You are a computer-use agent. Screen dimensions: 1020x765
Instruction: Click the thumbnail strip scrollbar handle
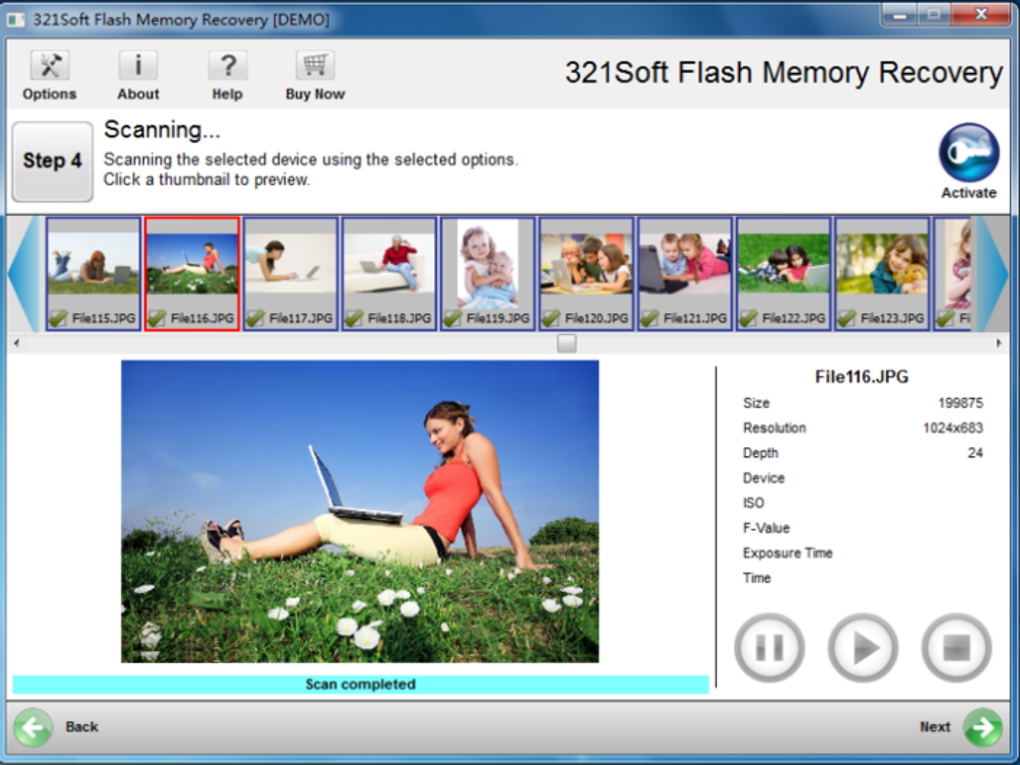click(567, 343)
